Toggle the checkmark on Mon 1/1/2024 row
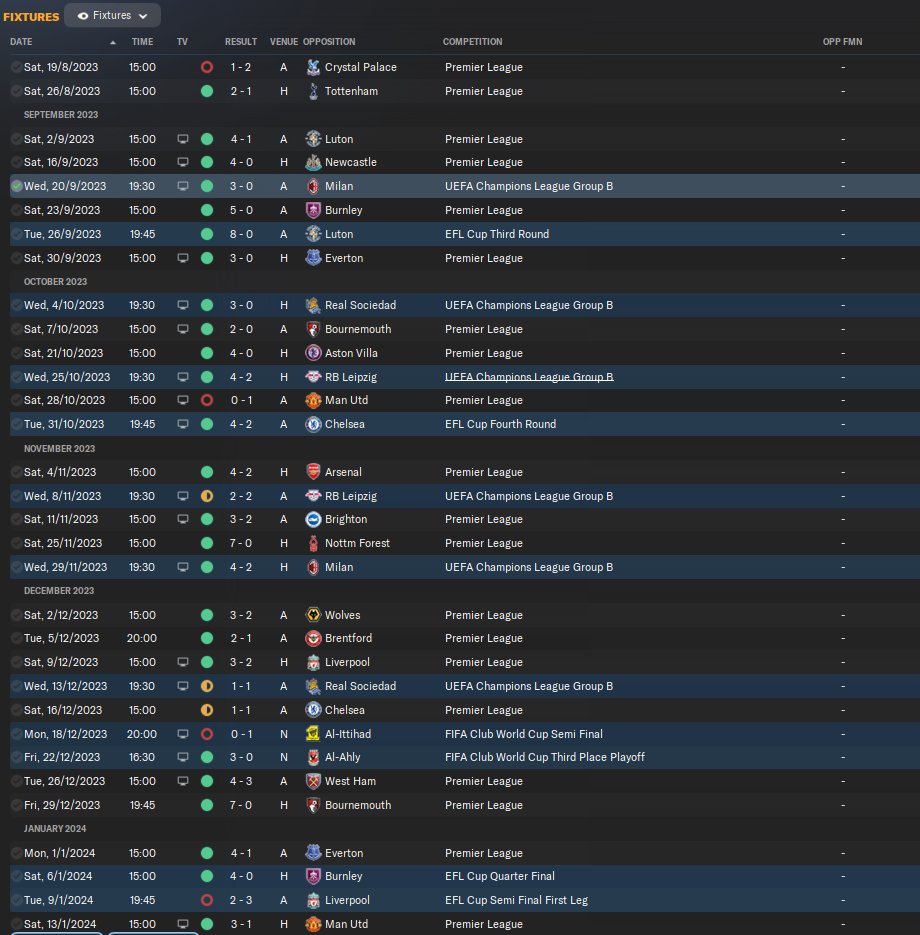 [x=16, y=853]
